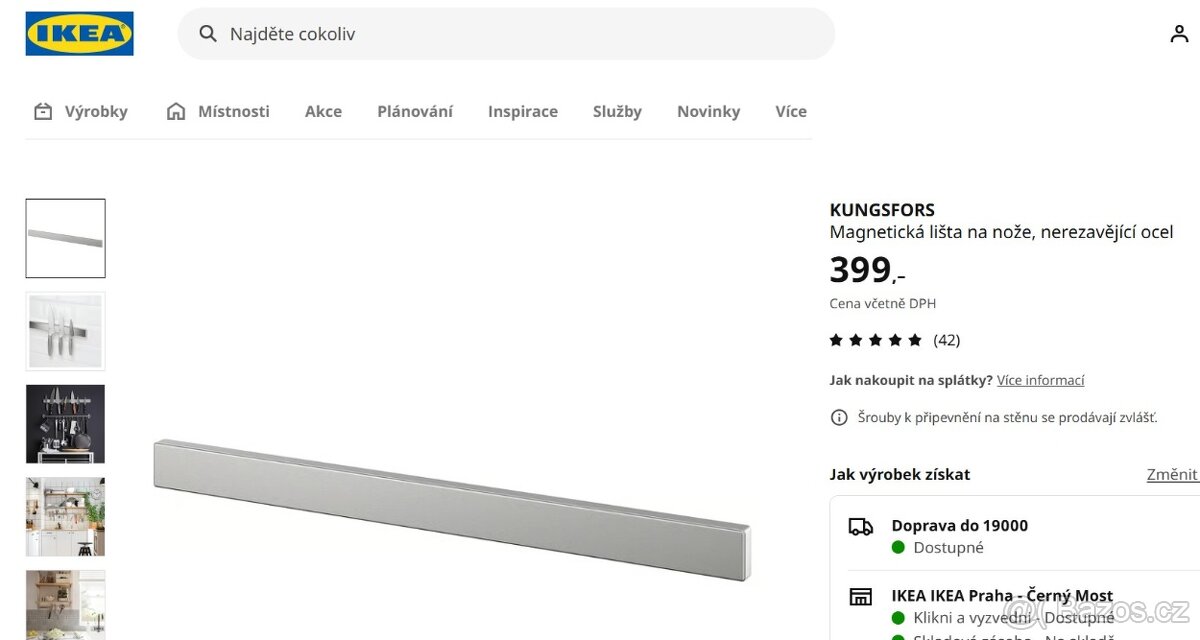Image resolution: width=1200 pixels, height=640 pixels.
Task: Click the delivery truck icon
Action: click(x=860, y=527)
